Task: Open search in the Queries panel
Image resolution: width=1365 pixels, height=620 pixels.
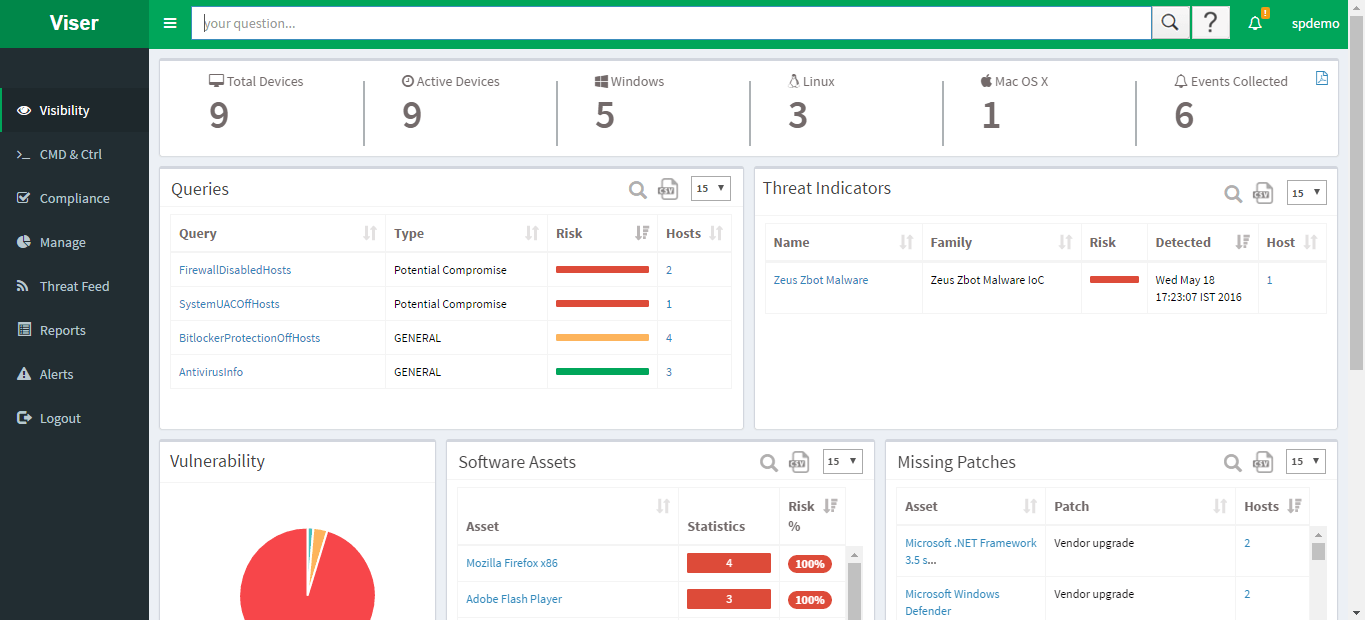Action: click(x=637, y=189)
